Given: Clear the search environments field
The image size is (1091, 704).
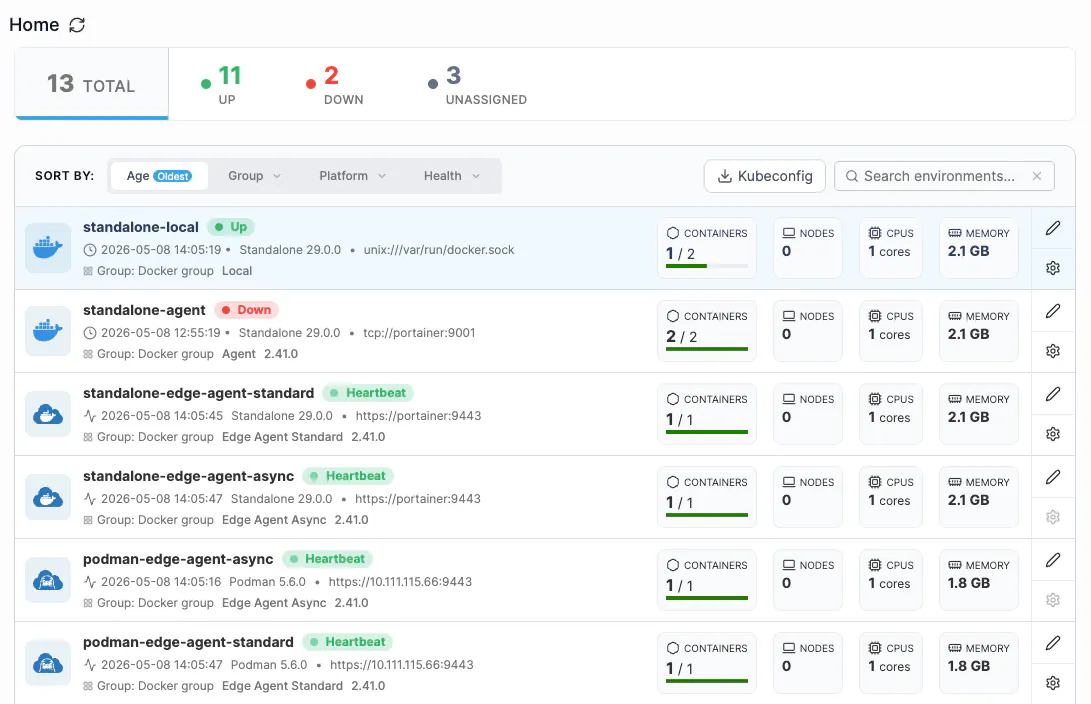Looking at the screenshot, I should click(1037, 176).
